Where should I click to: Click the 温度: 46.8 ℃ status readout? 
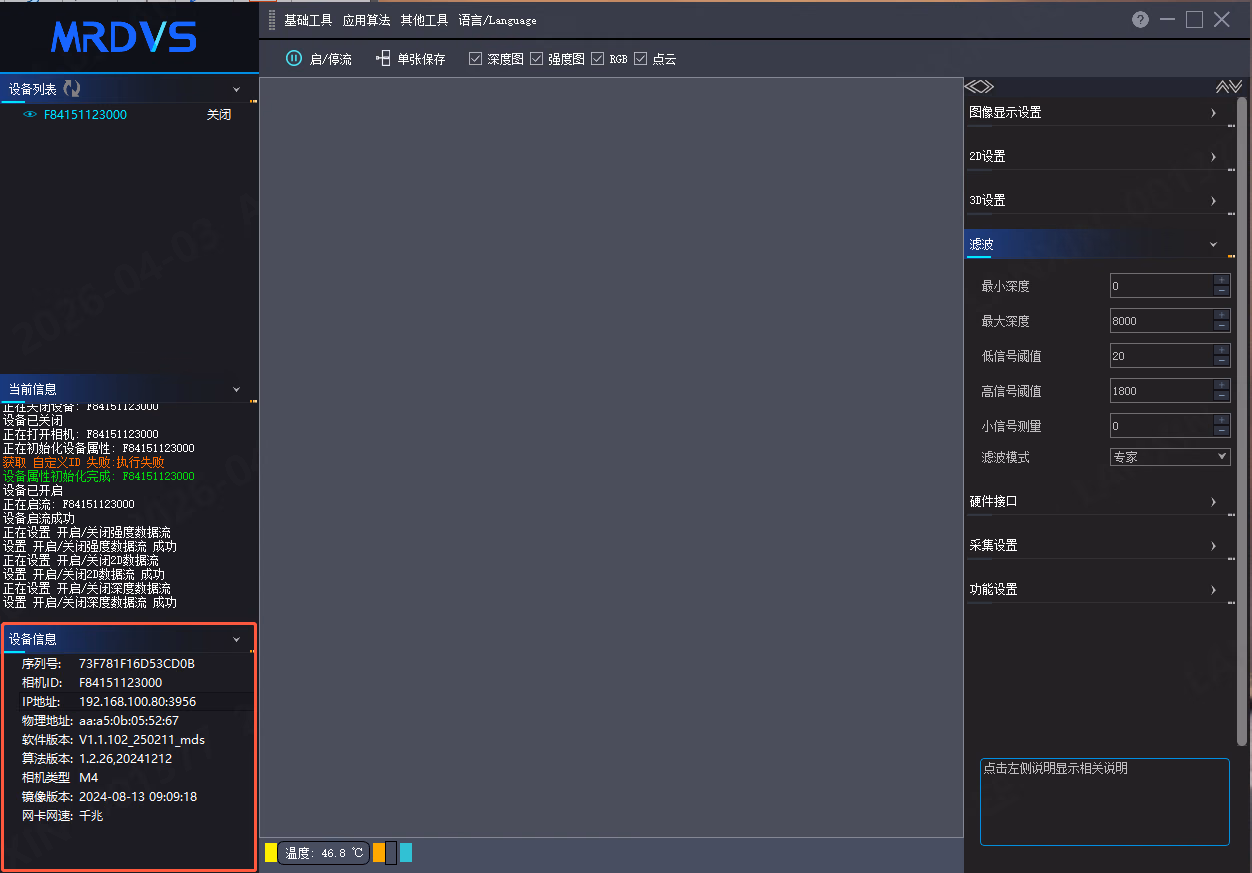click(322, 853)
